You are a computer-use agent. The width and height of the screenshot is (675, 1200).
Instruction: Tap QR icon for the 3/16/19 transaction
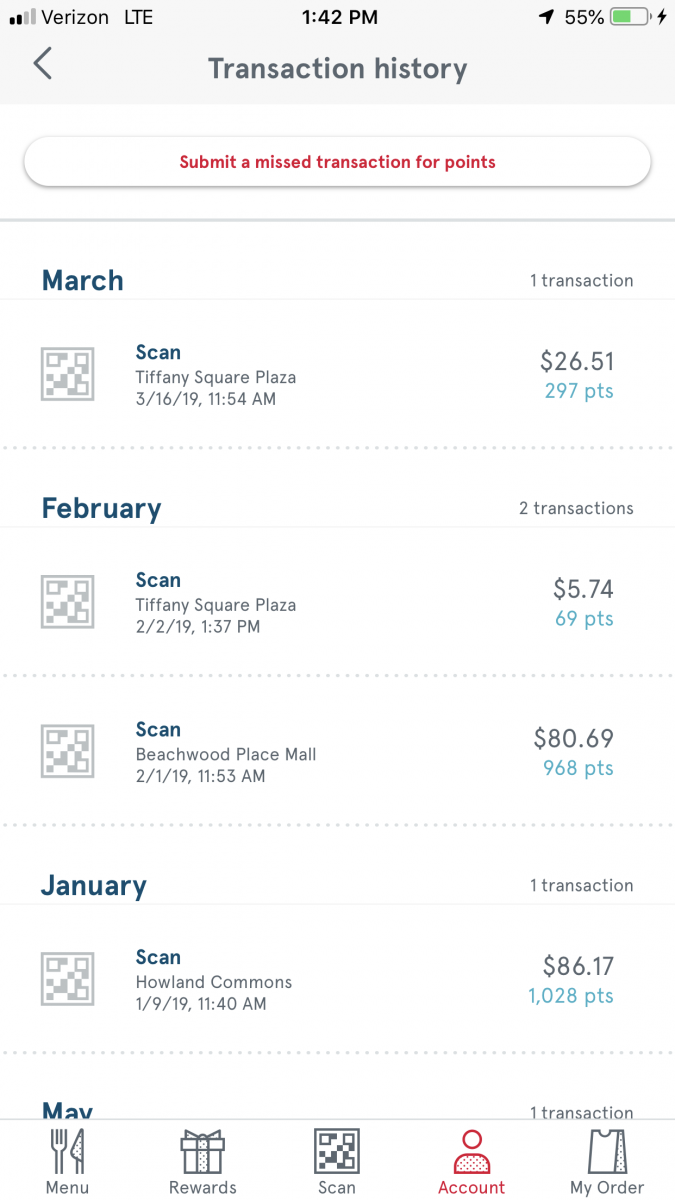67,374
